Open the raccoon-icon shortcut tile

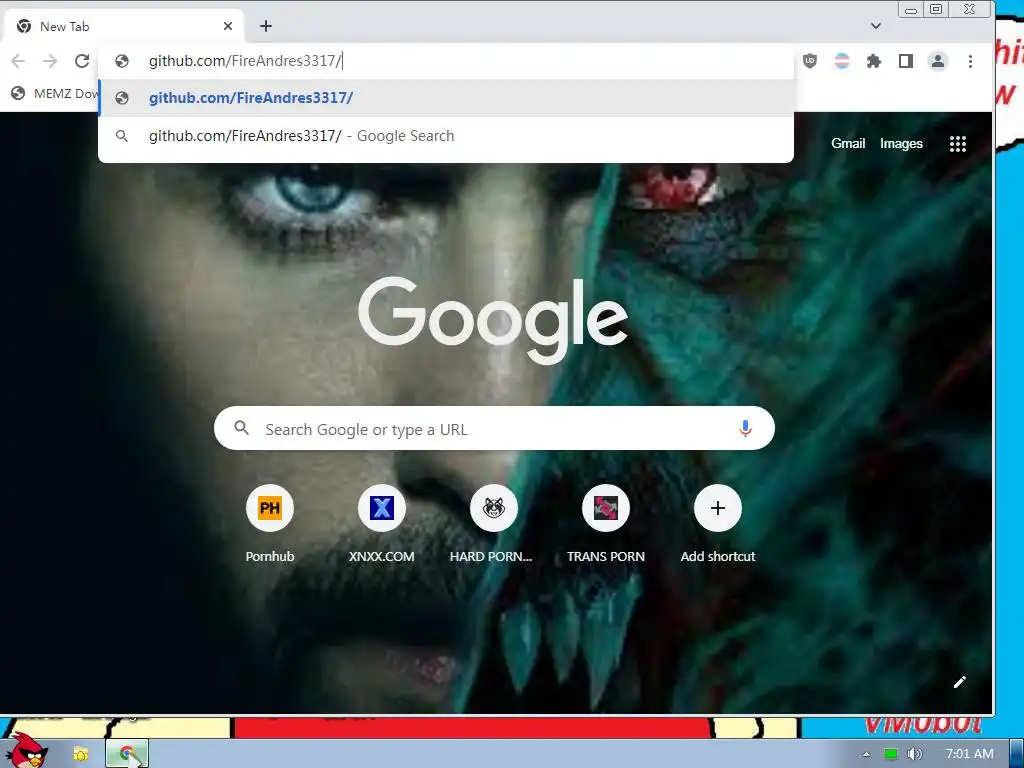click(494, 508)
